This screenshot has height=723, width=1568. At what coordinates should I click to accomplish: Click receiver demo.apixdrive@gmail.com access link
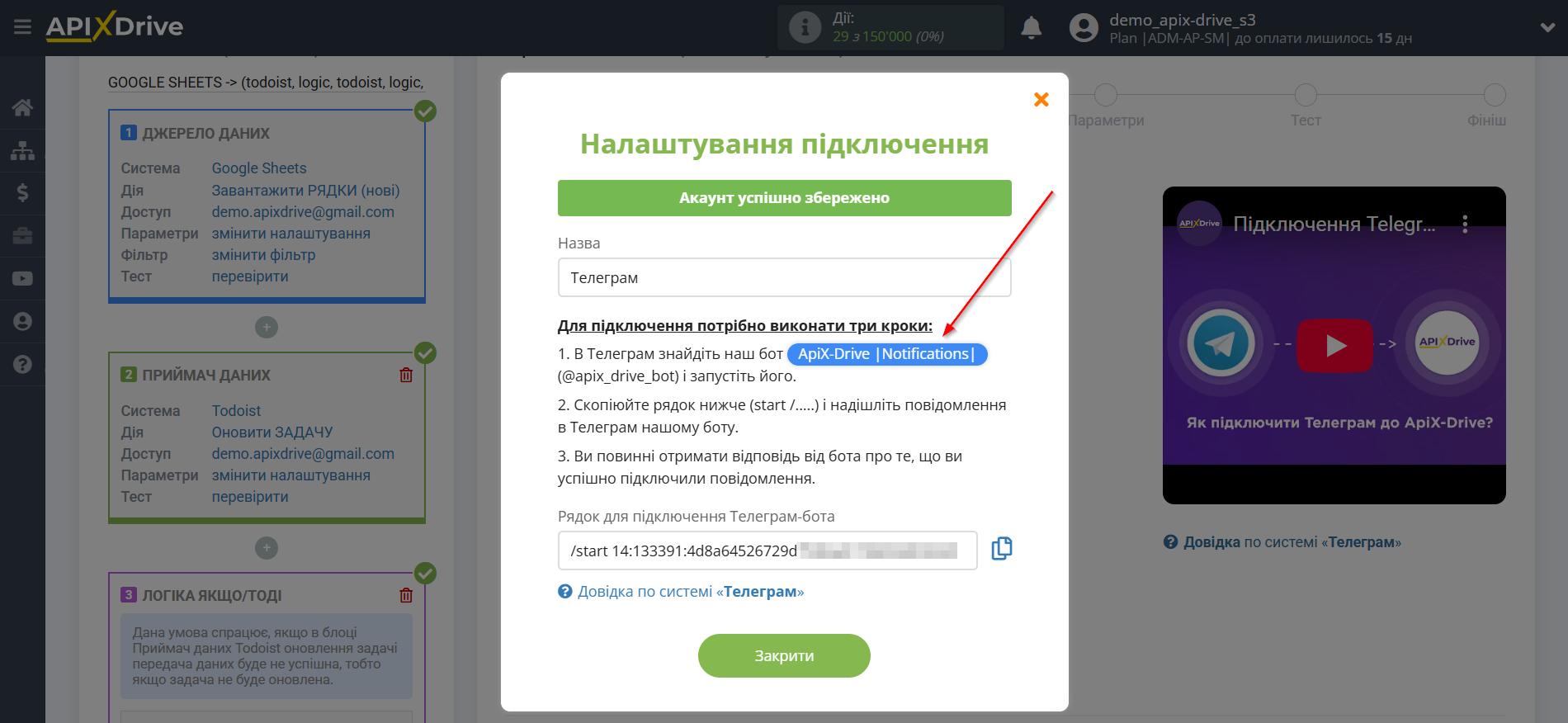tap(303, 454)
